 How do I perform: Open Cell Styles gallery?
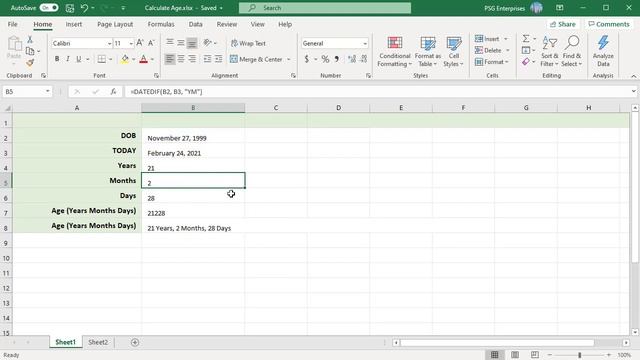tap(453, 52)
